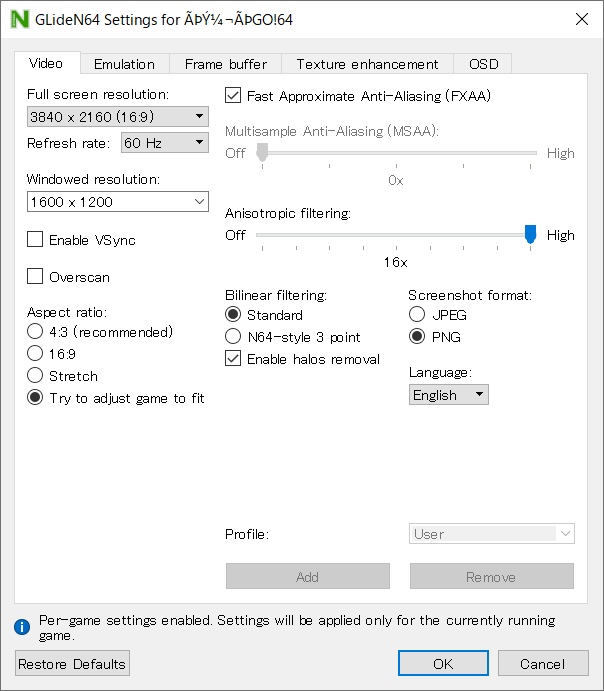Screen dimensions: 604x691
Task: Select JPEG screenshot format
Action: 417,315
